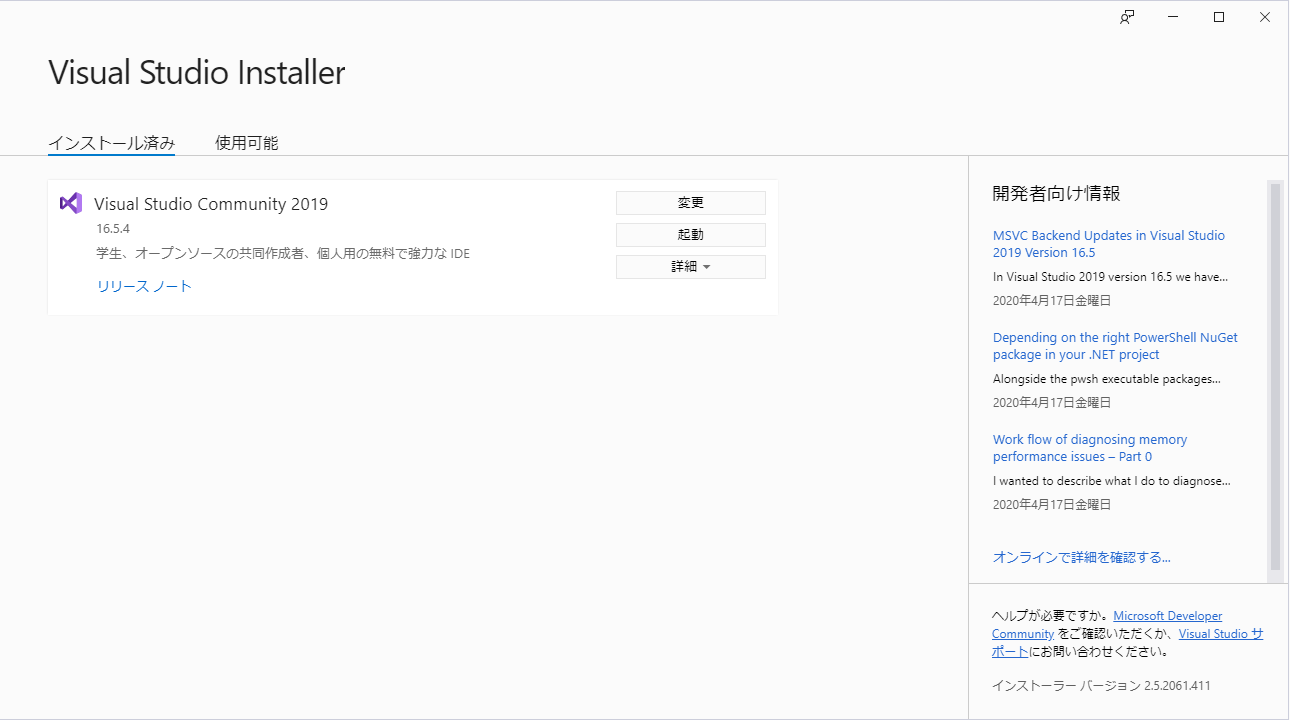The height and width of the screenshot is (720, 1290).
Task: Minimize the Visual Studio Installer window
Action: coord(1173,17)
